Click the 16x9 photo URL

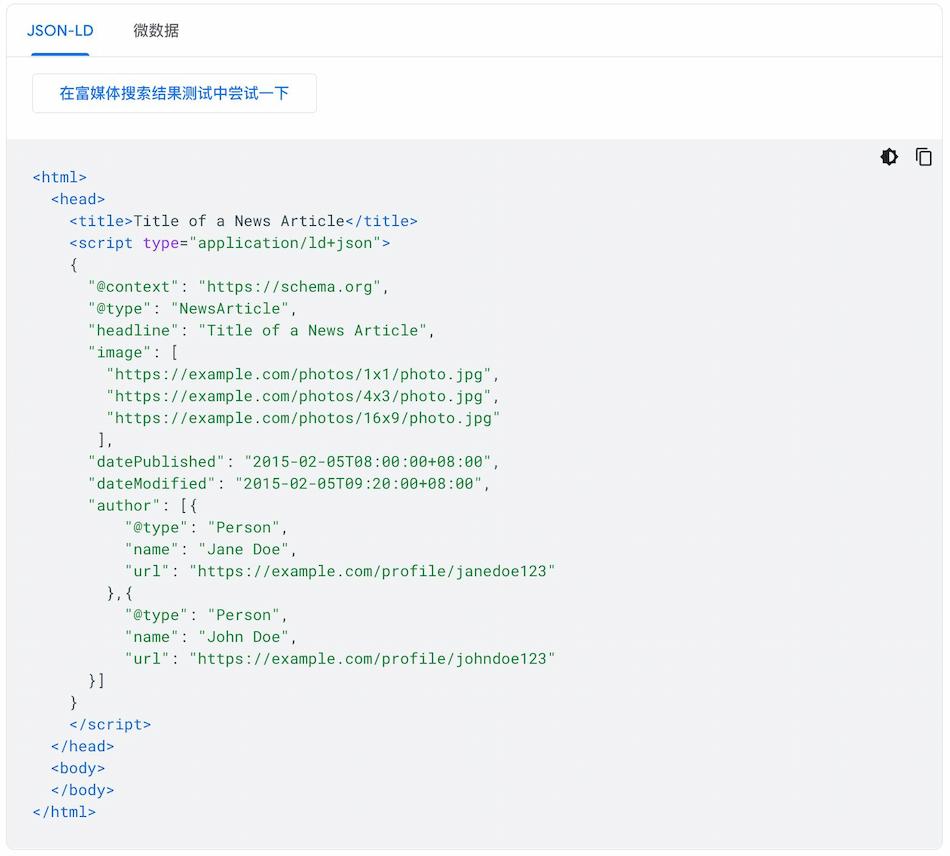pyautogui.click(x=303, y=418)
